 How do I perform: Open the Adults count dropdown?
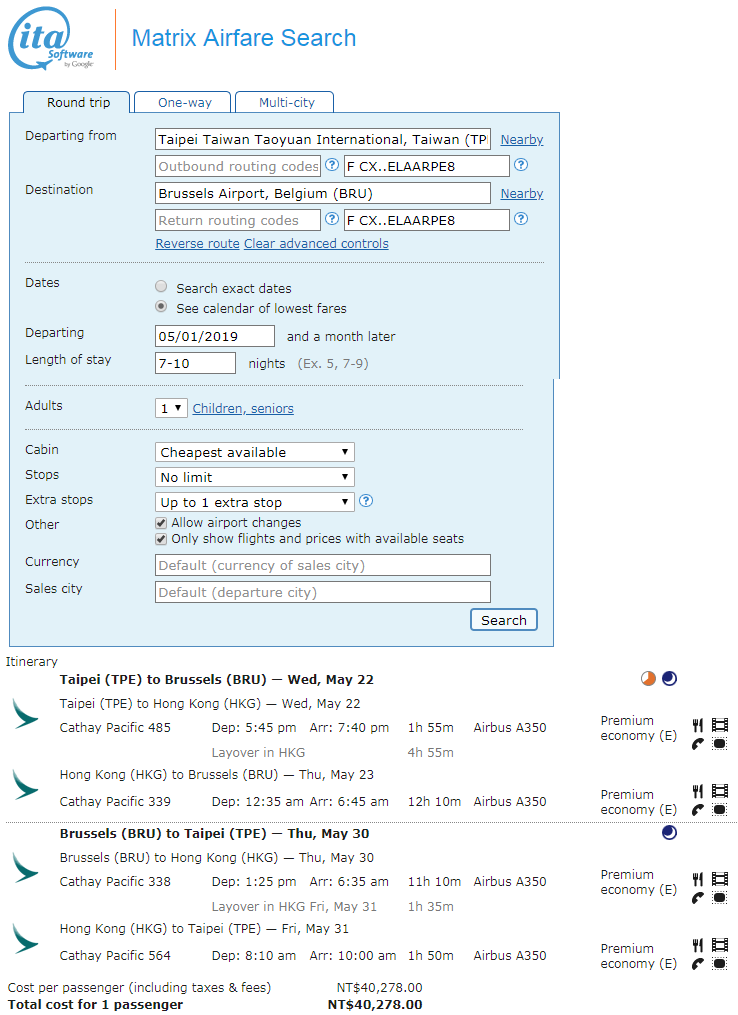point(171,408)
